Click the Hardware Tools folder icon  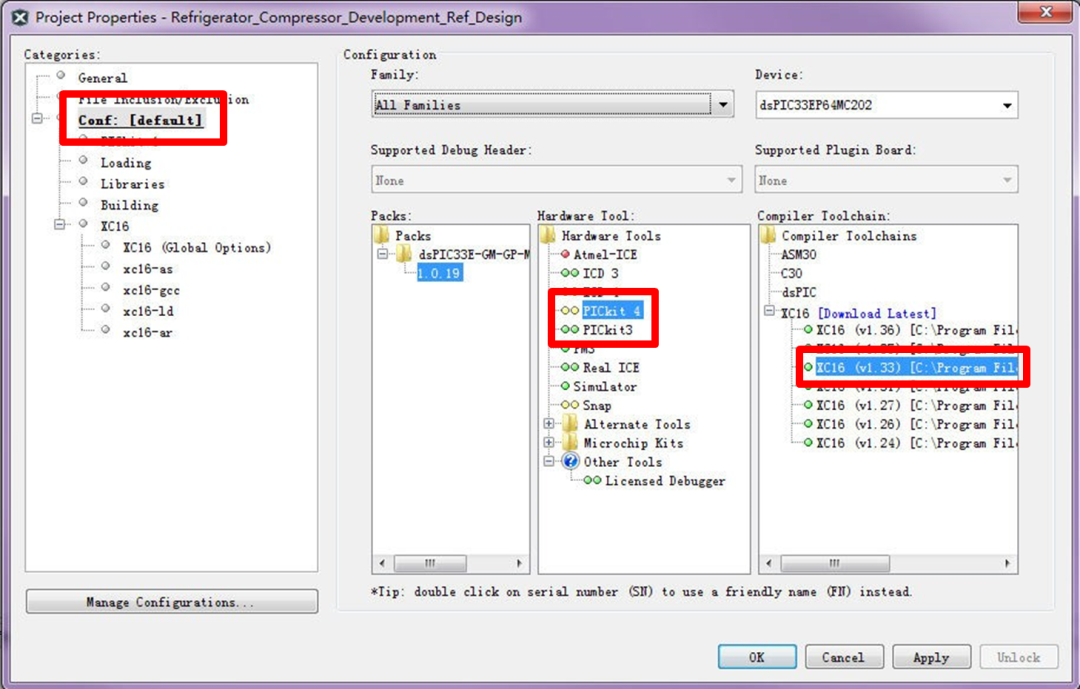tap(548, 235)
